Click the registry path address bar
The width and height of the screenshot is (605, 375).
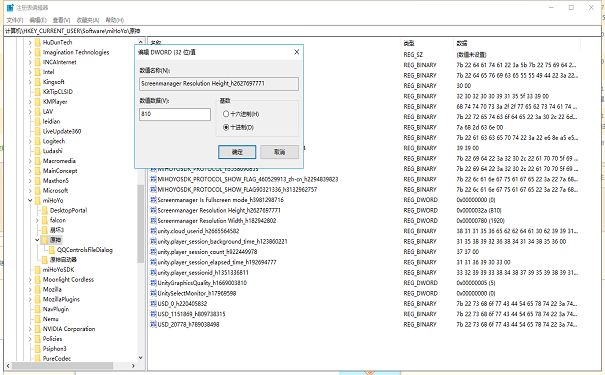(302, 31)
